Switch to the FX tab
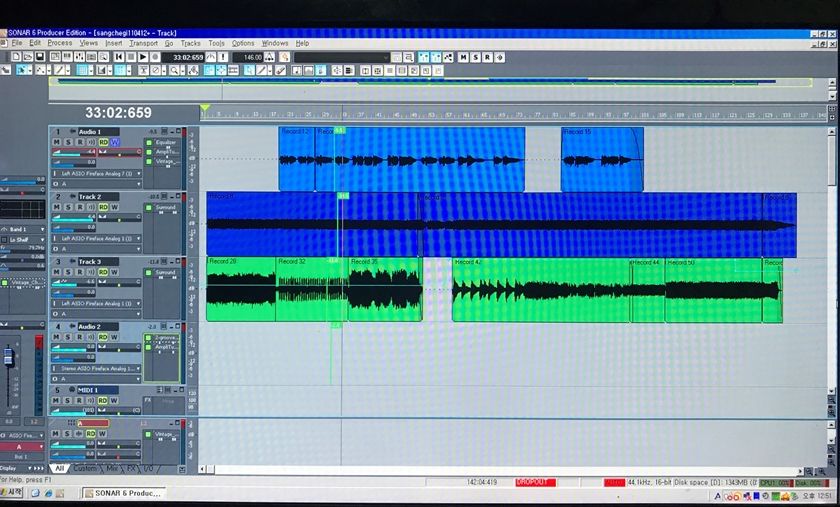This screenshot has height=507, width=840. [x=131, y=468]
